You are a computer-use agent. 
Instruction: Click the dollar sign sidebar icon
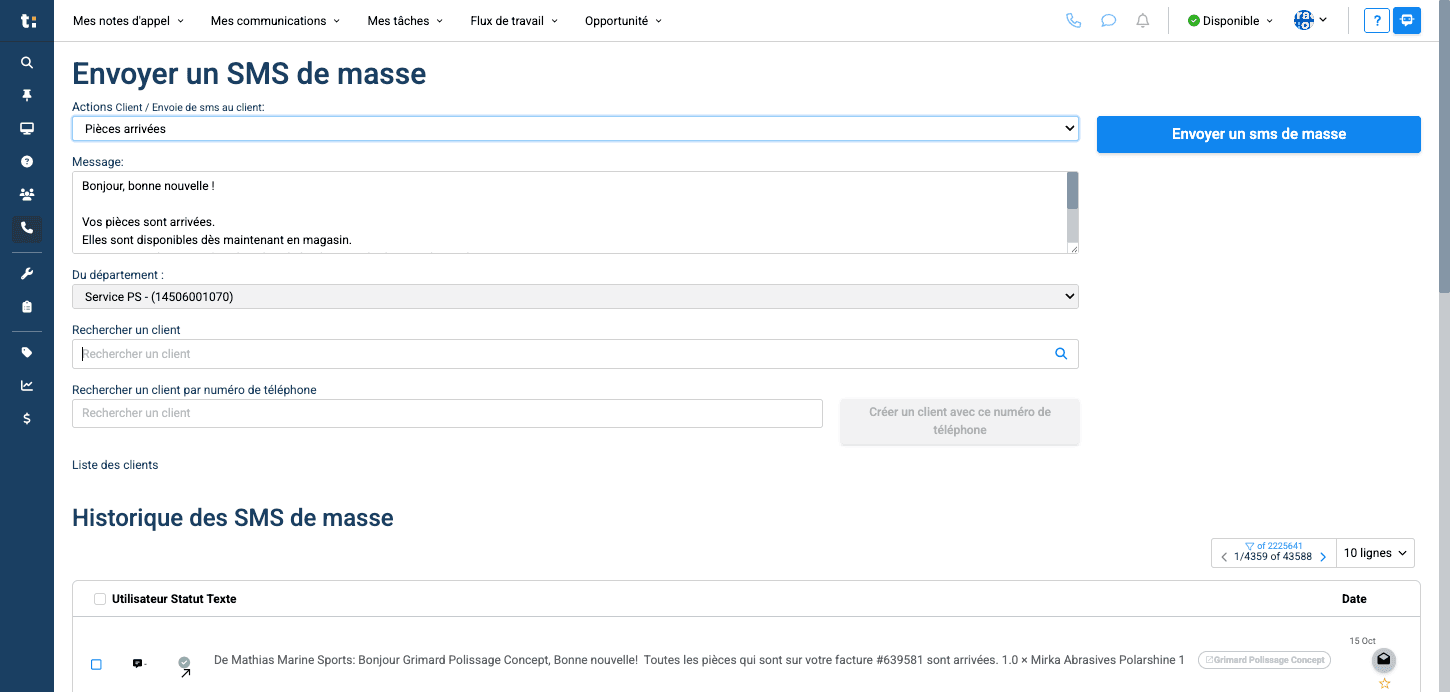[x=27, y=418]
